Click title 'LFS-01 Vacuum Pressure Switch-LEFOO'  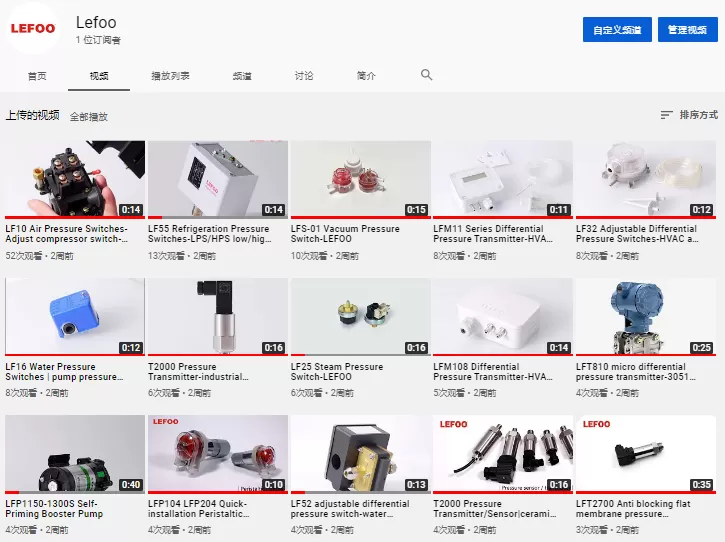pos(345,234)
